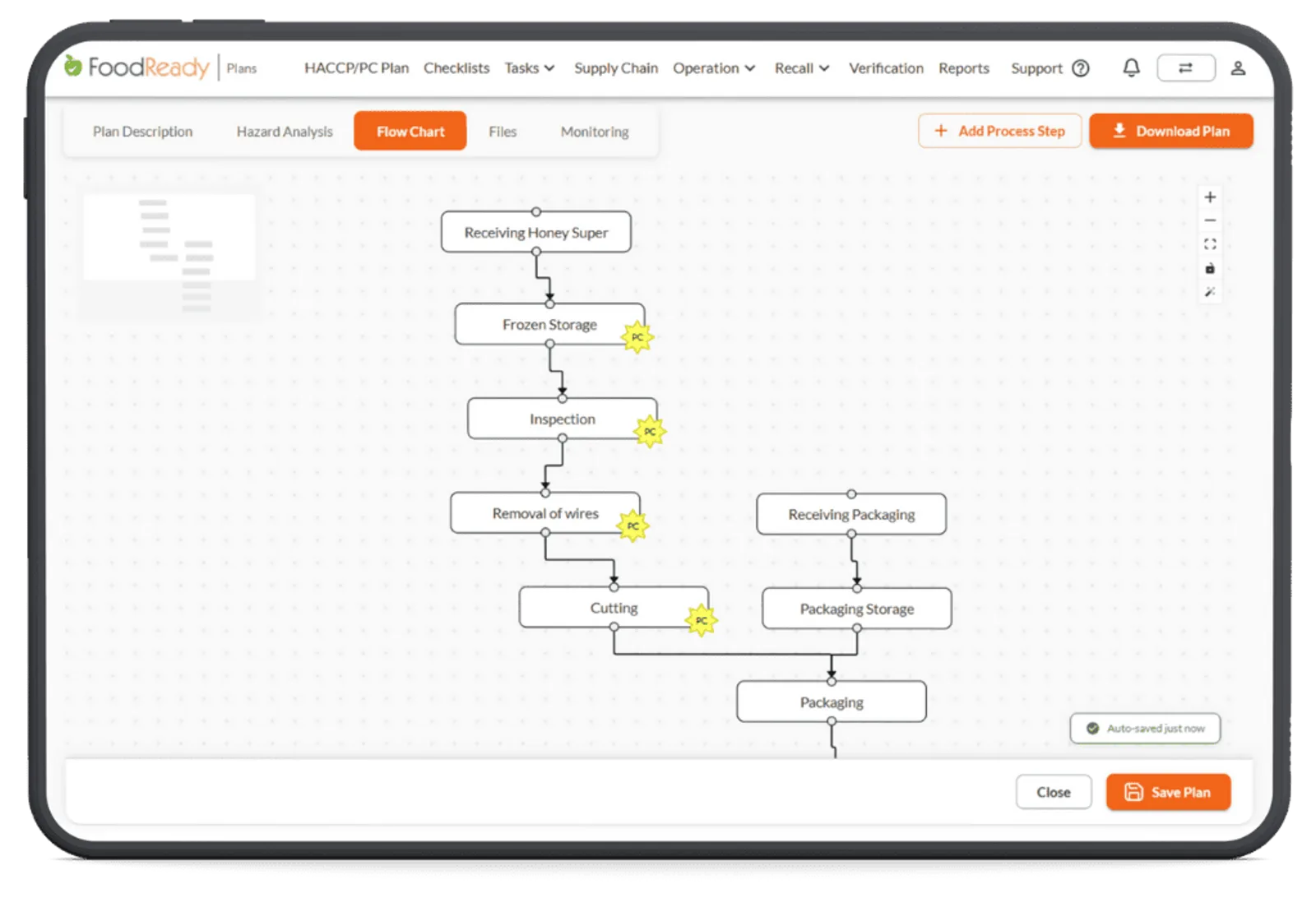Screen dimensions: 1316x903
Task: Click the Support help question icon
Action: tap(1082, 68)
